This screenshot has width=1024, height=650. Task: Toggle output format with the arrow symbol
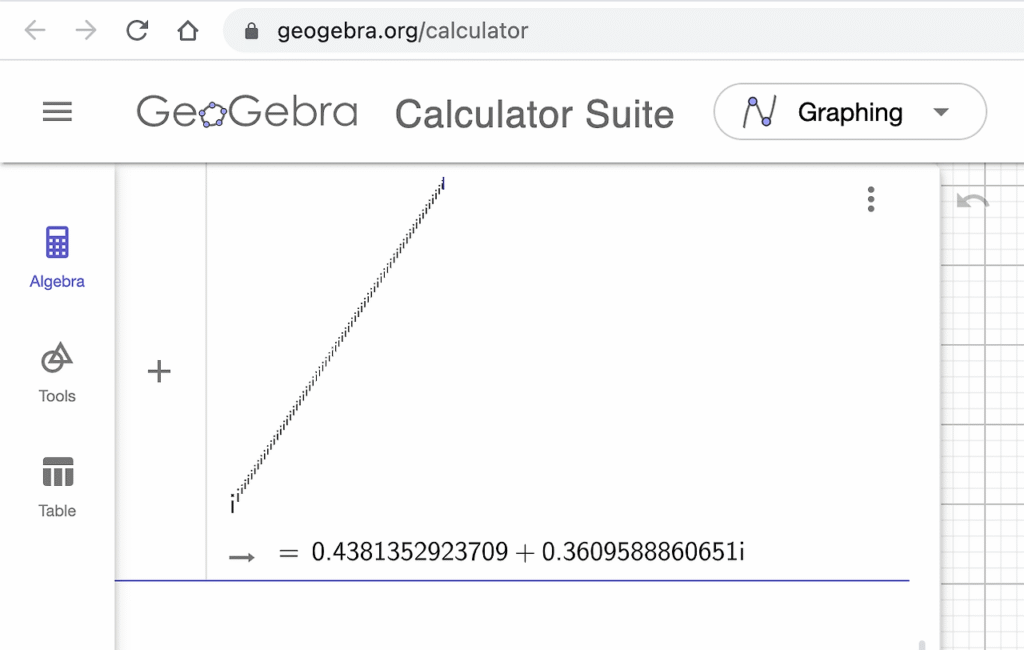241,556
